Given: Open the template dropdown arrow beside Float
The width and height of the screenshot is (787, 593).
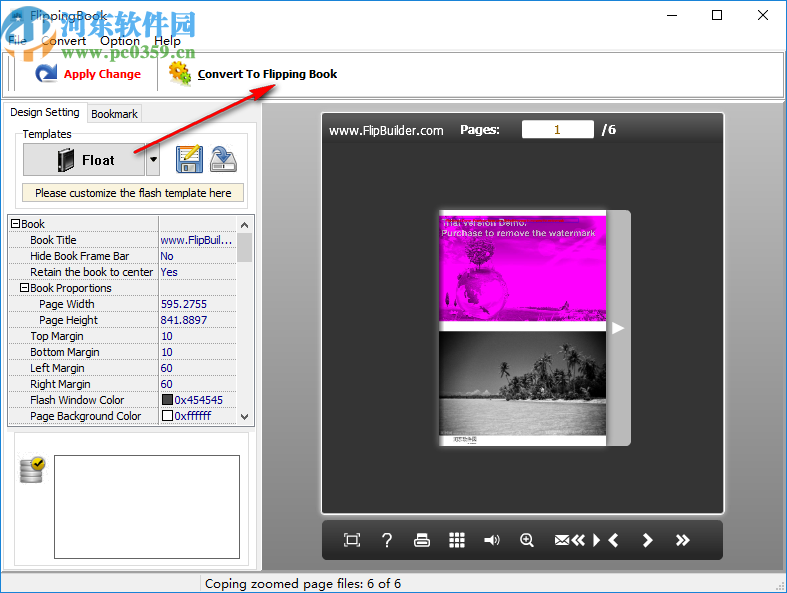Looking at the screenshot, I should (x=153, y=160).
